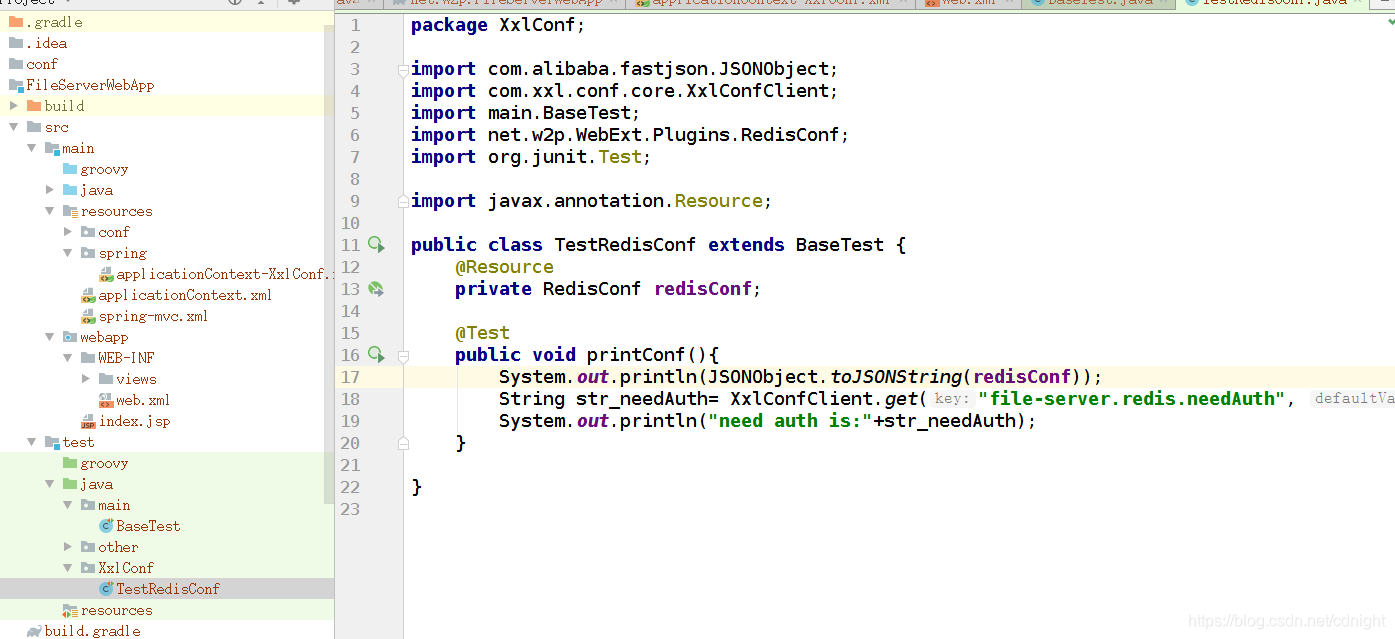
Task: Click the FileServerWebApp folder icon
Action: click(16, 84)
